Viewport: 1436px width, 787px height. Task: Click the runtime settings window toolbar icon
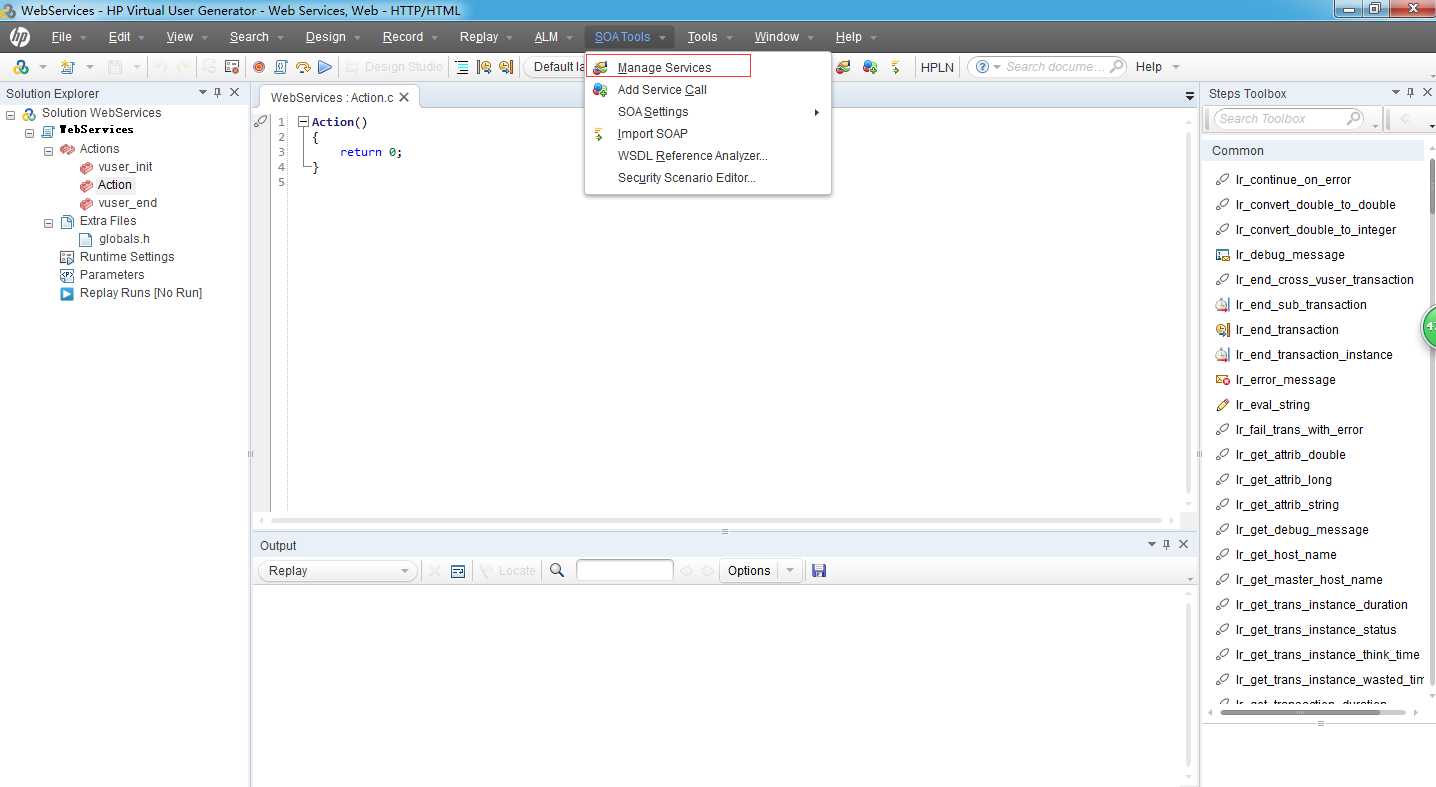(232, 67)
